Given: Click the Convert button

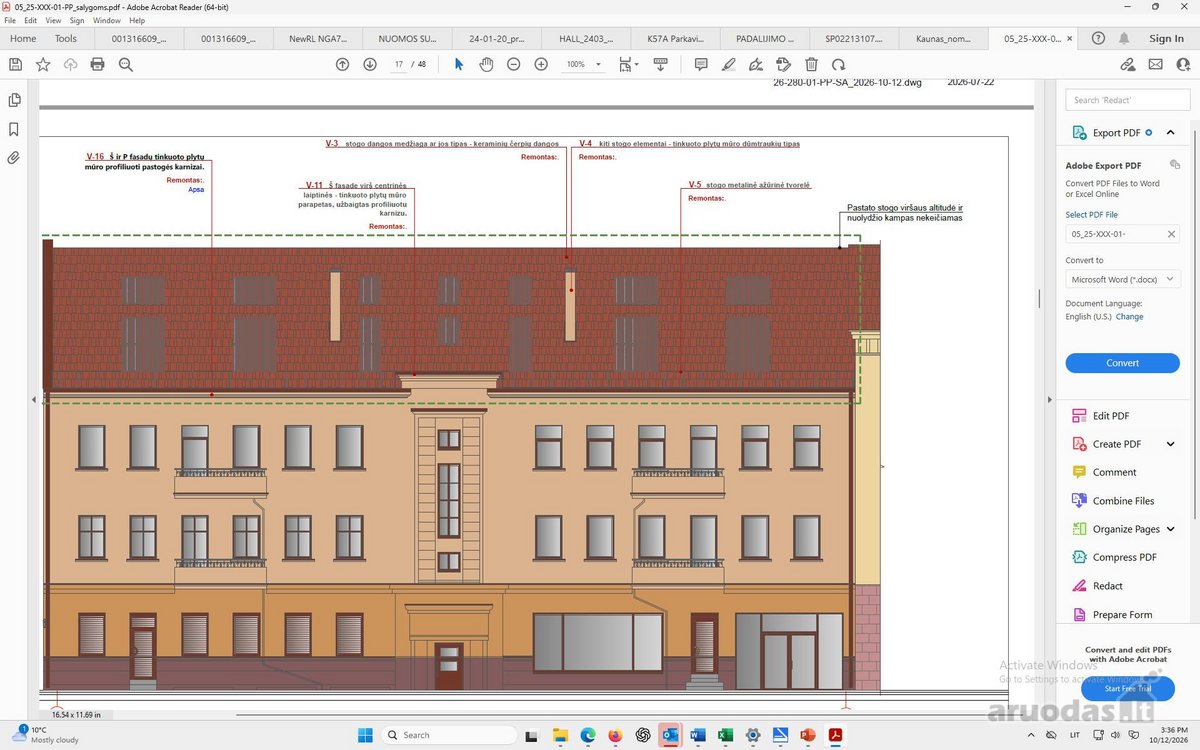Looking at the screenshot, I should (x=1122, y=363).
